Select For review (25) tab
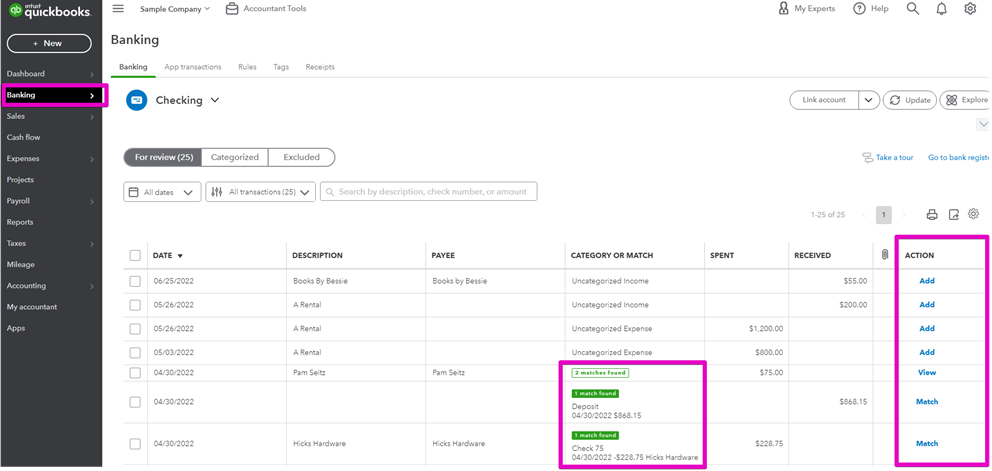992x471 pixels. 163,157
